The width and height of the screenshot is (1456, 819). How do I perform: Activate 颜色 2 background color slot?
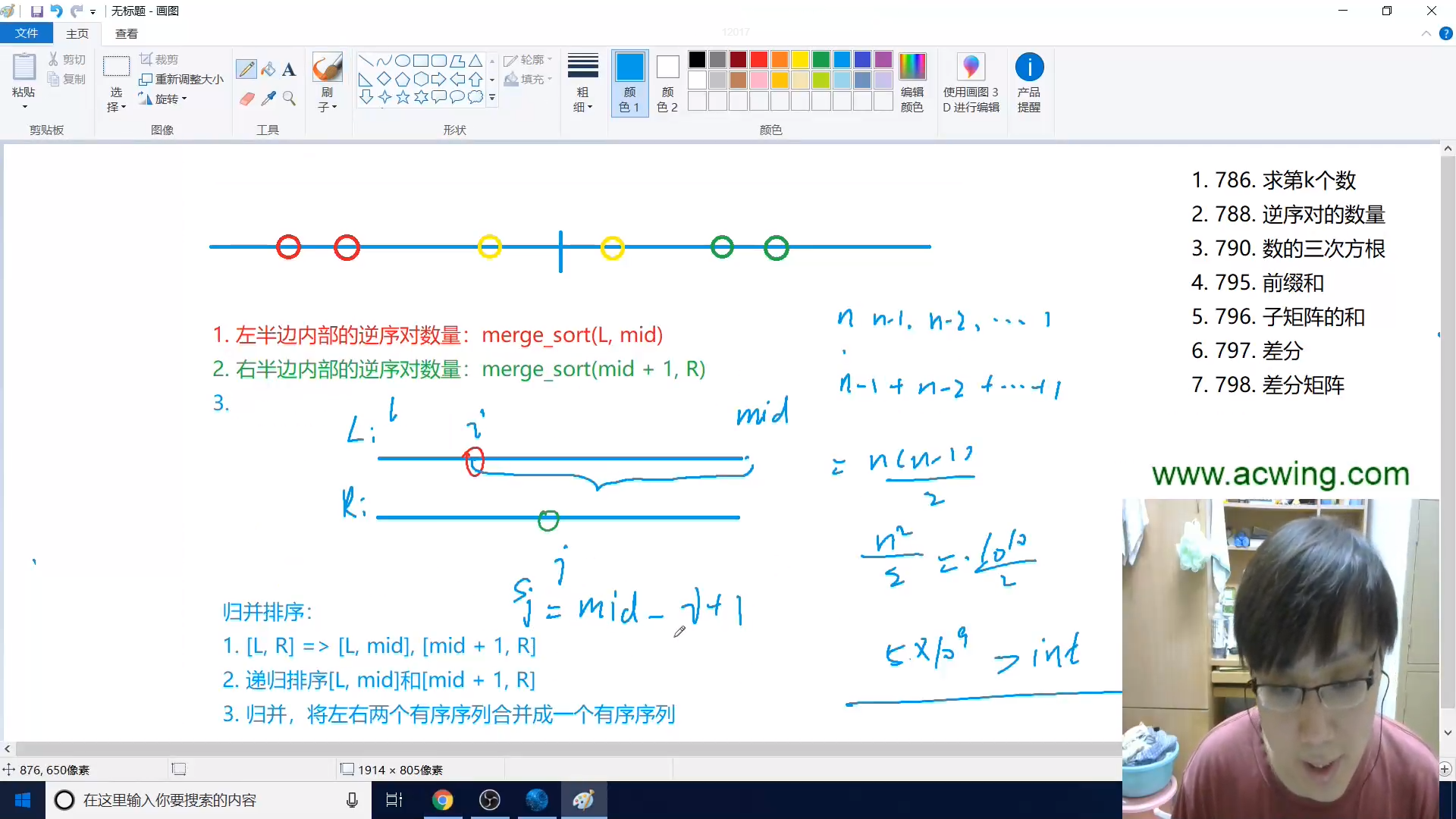coord(667,83)
